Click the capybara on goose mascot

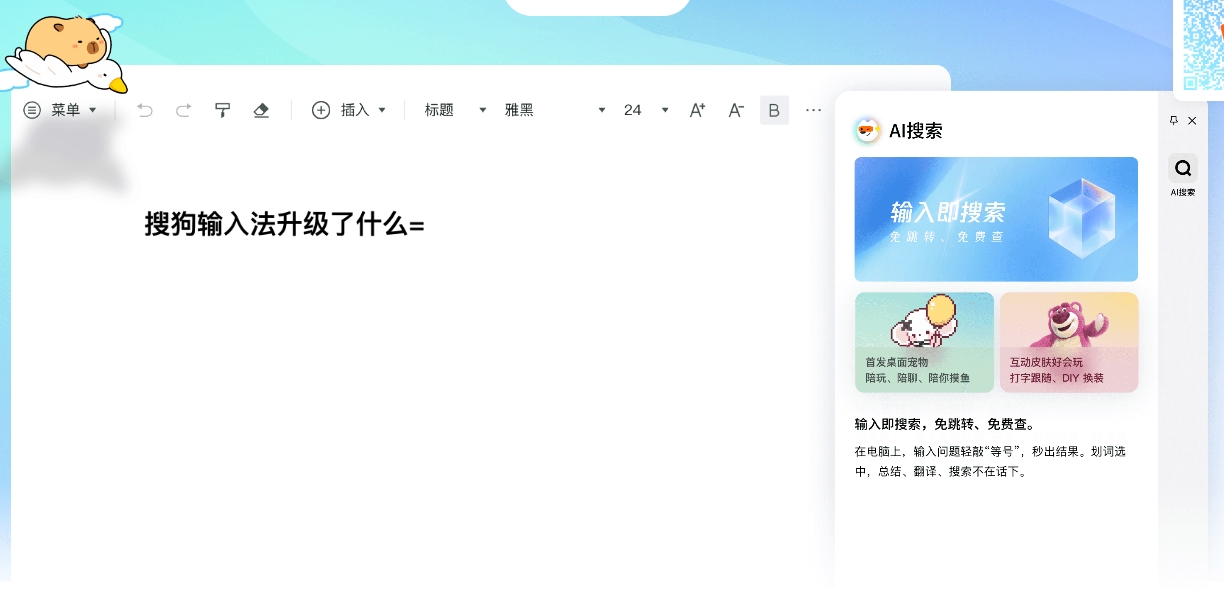click(66, 54)
